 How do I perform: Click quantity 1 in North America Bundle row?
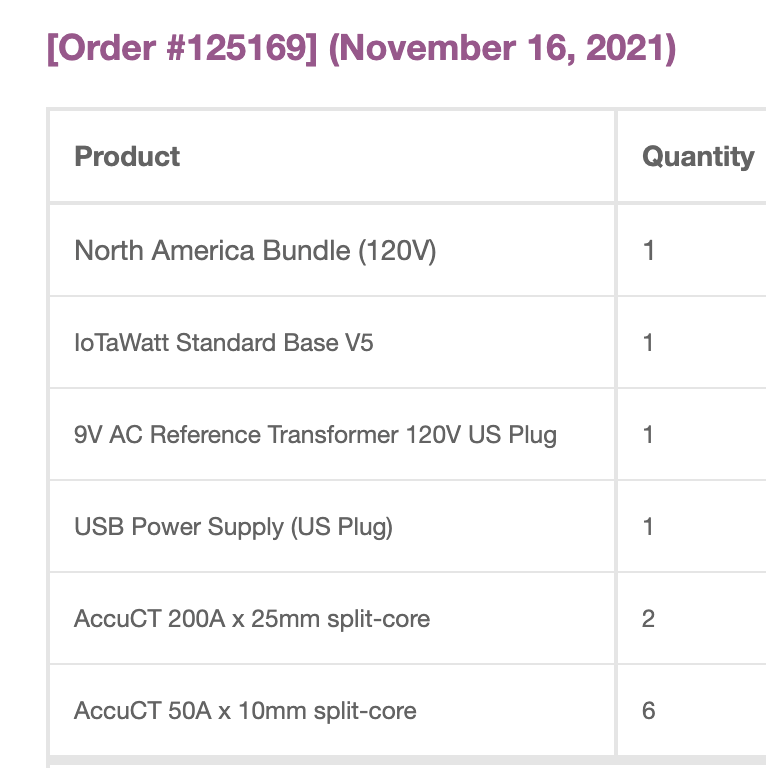649,250
